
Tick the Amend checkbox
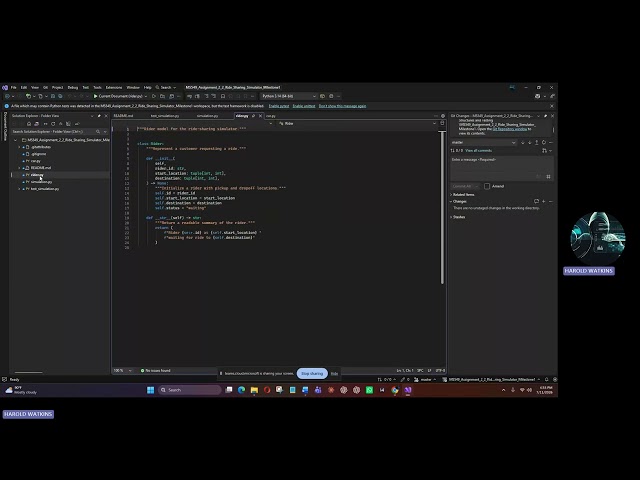click(x=487, y=186)
